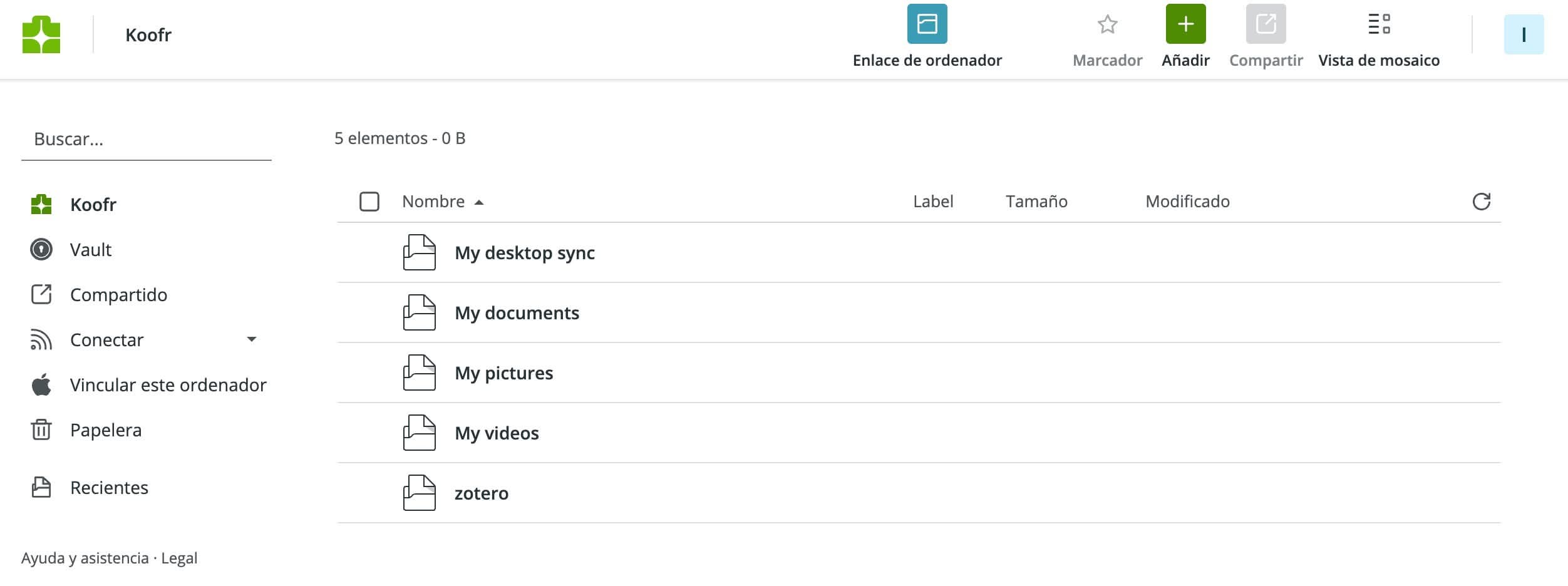
Task: Switch to Vista de mosaico view
Action: click(1378, 24)
